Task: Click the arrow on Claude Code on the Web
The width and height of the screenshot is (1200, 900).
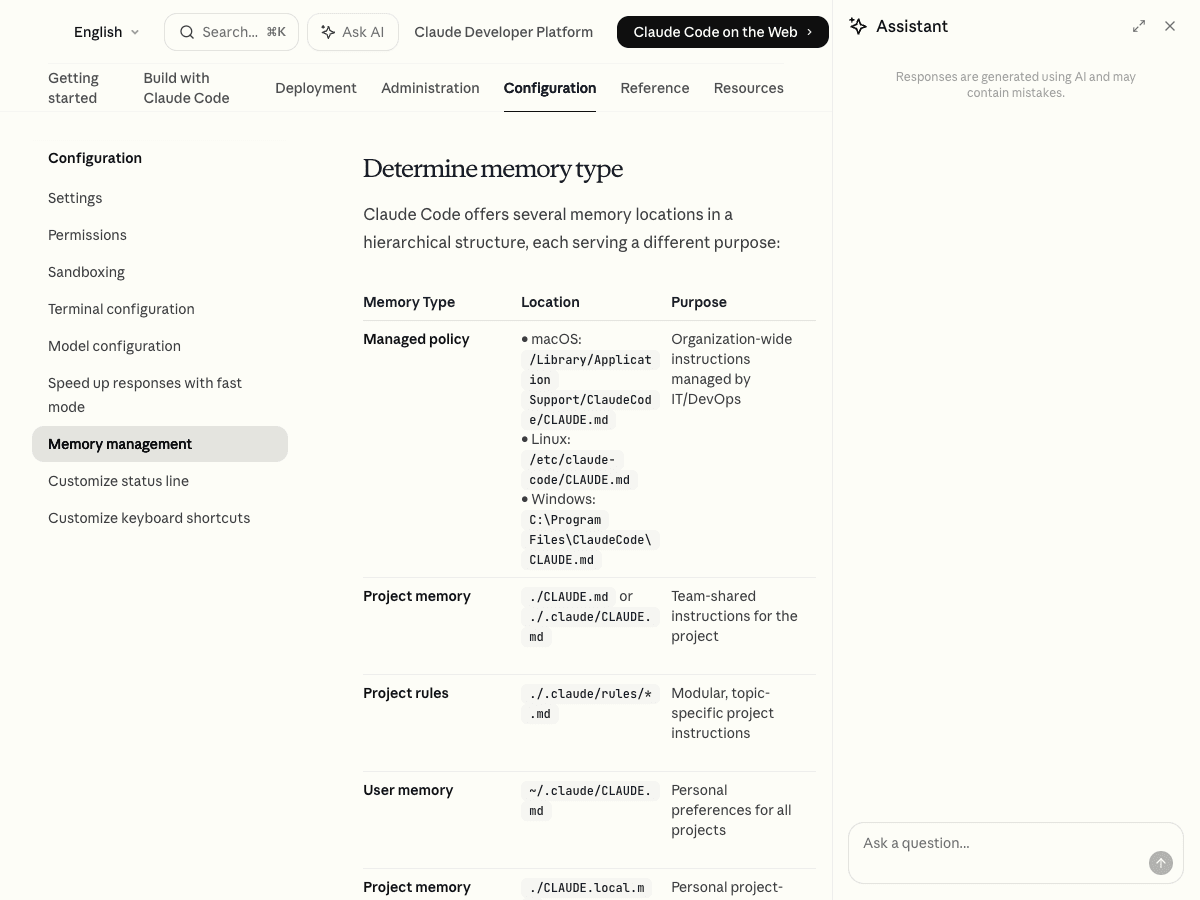Action: coord(810,32)
